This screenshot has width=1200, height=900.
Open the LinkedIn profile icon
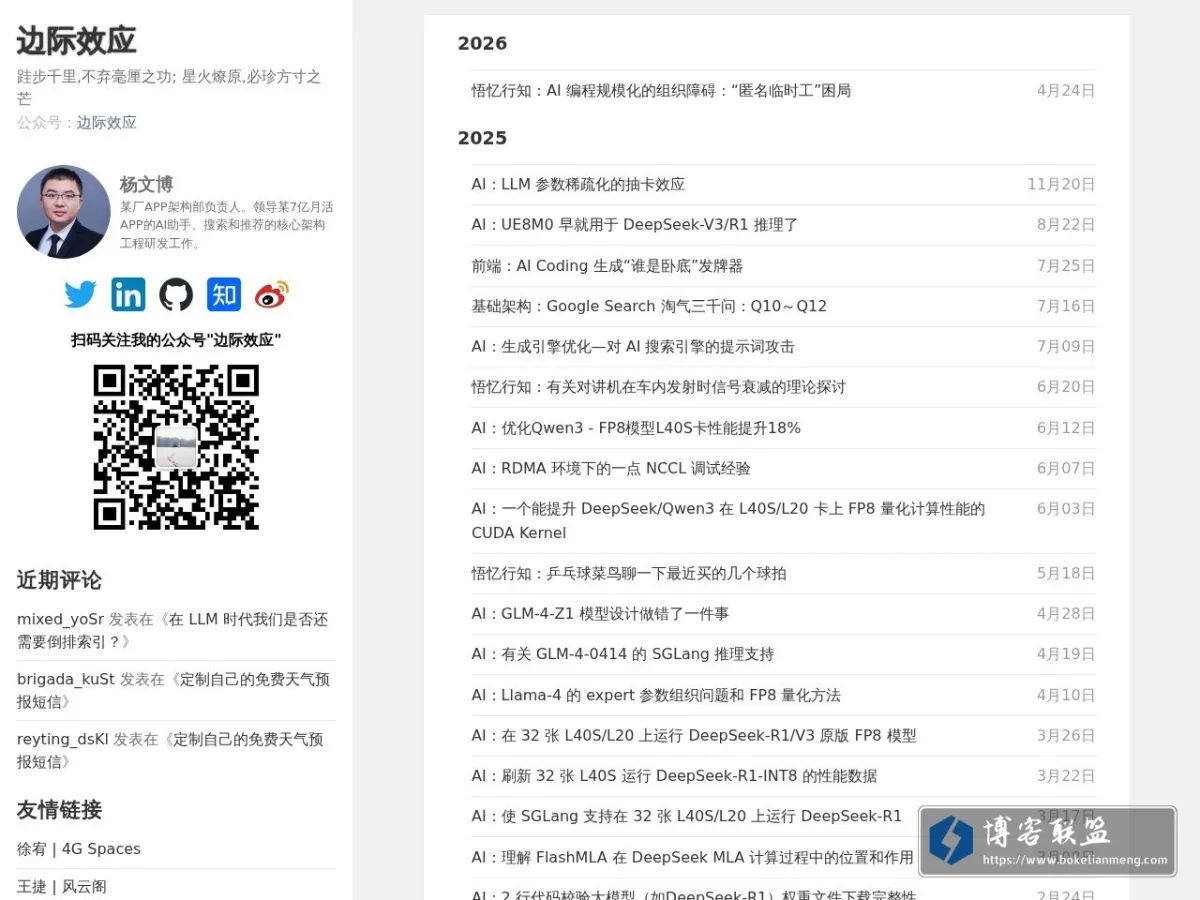pos(128,294)
